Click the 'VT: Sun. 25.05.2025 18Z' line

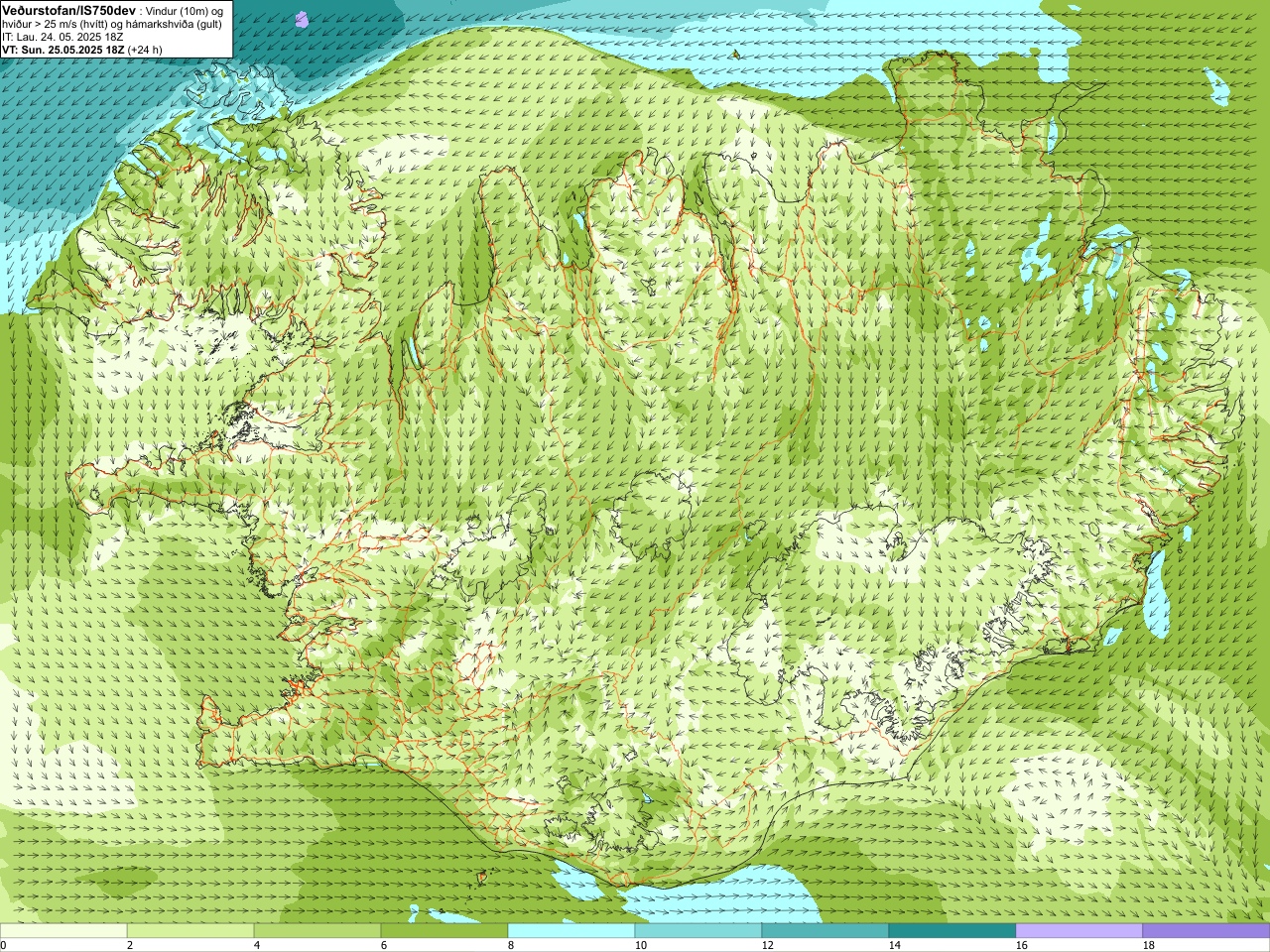[x=63, y=50]
